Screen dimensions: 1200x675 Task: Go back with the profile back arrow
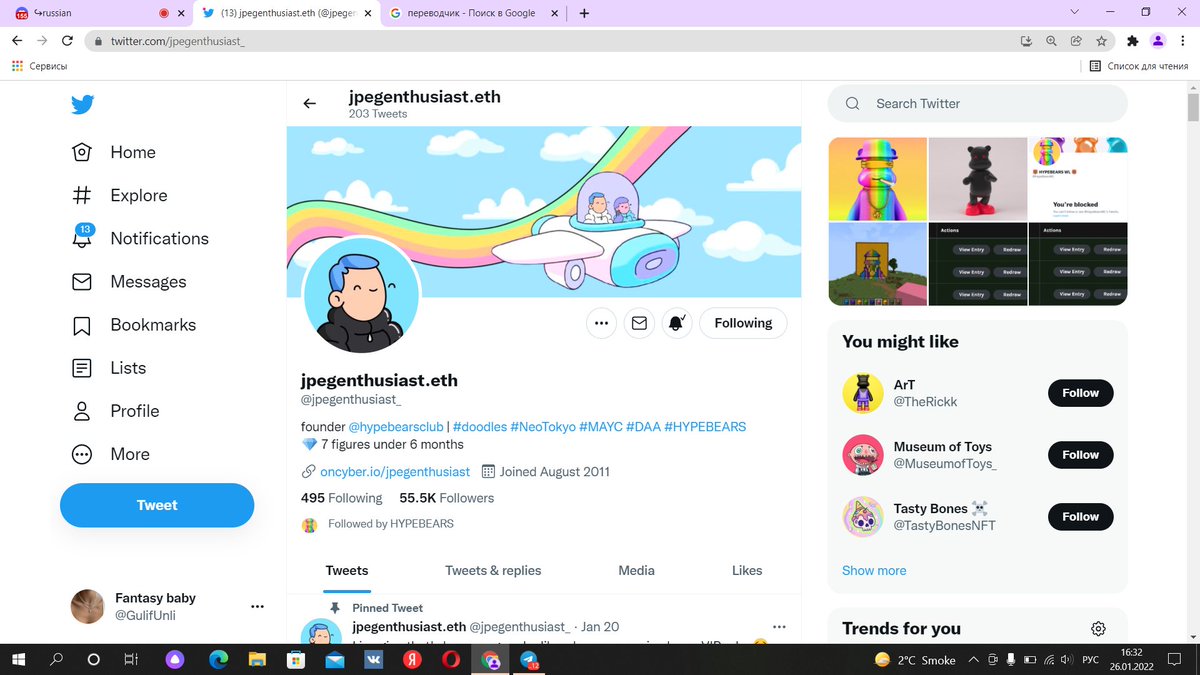(x=310, y=103)
